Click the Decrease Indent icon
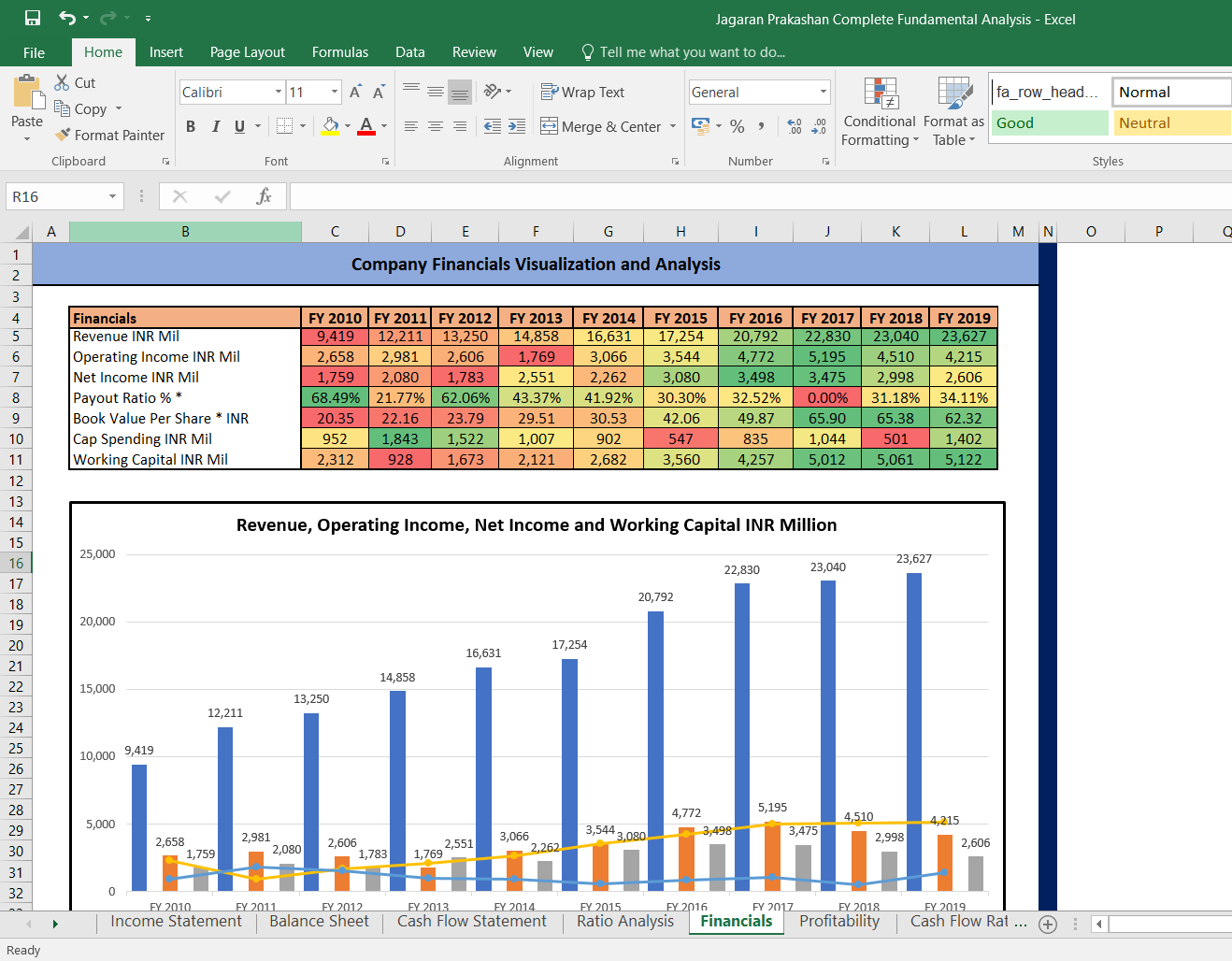The width and height of the screenshot is (1232, 961). click(493, 125)
